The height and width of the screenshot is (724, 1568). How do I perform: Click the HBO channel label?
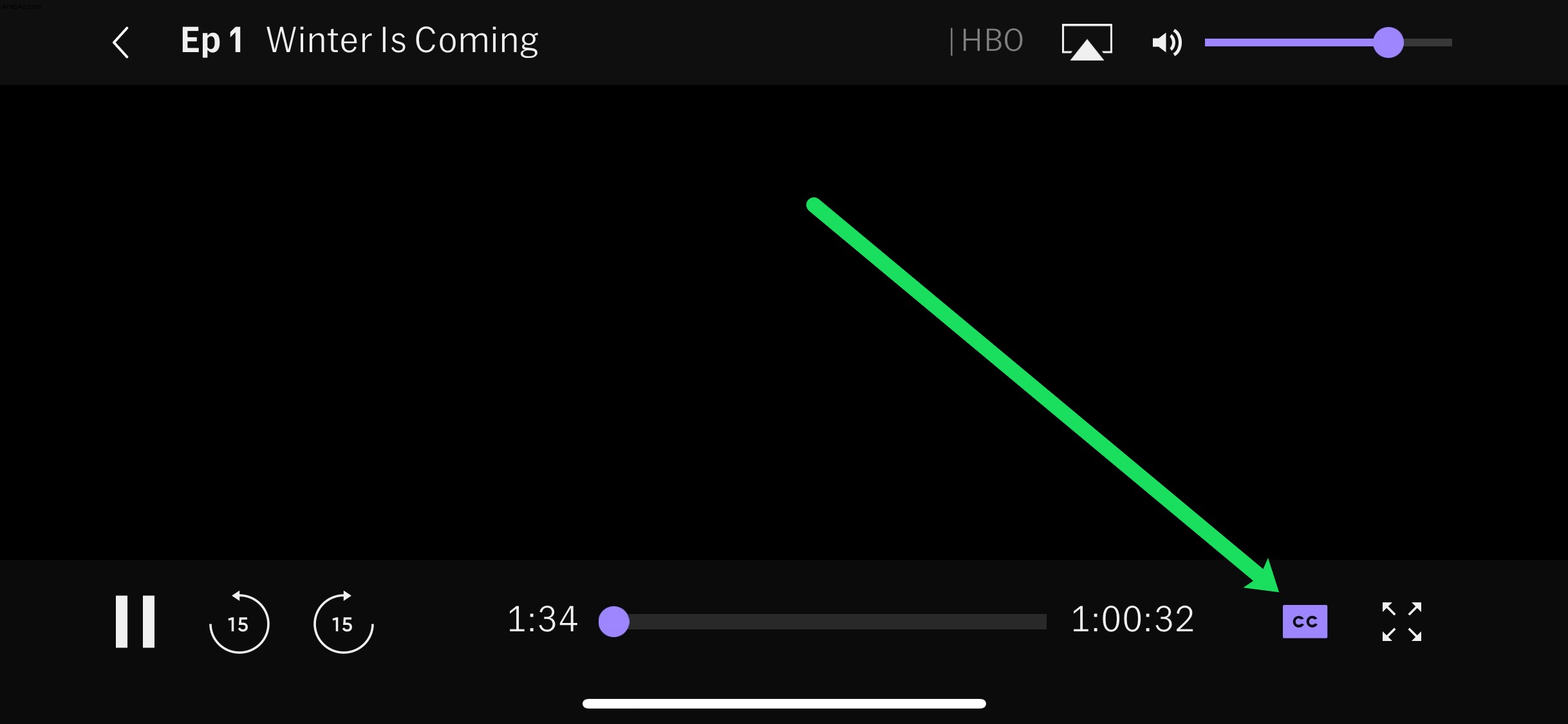991,41
